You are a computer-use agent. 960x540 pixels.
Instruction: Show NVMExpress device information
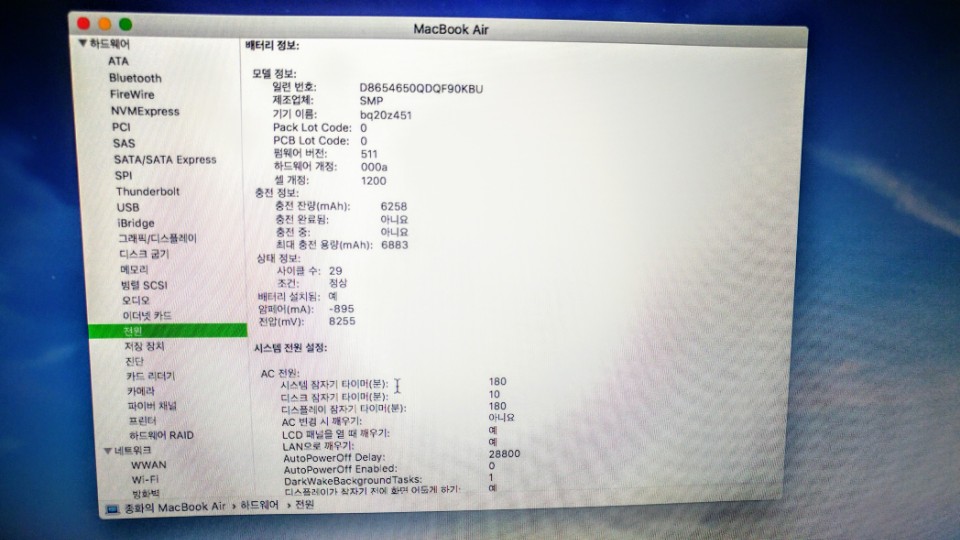coord(145,111)
